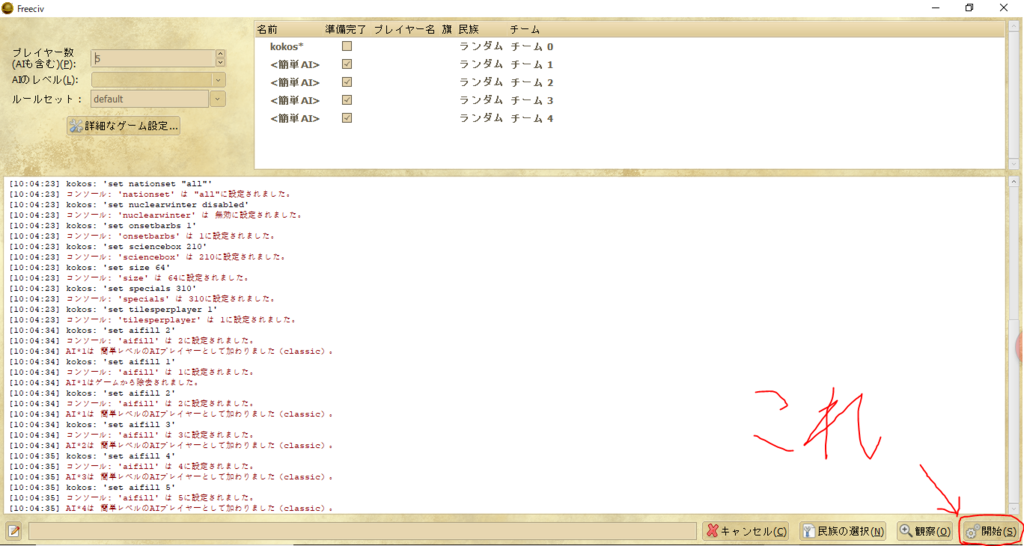Click the プレイヤー数 (AIも含む) label
The image size is (1024, 546).
(x=44, y=57)
